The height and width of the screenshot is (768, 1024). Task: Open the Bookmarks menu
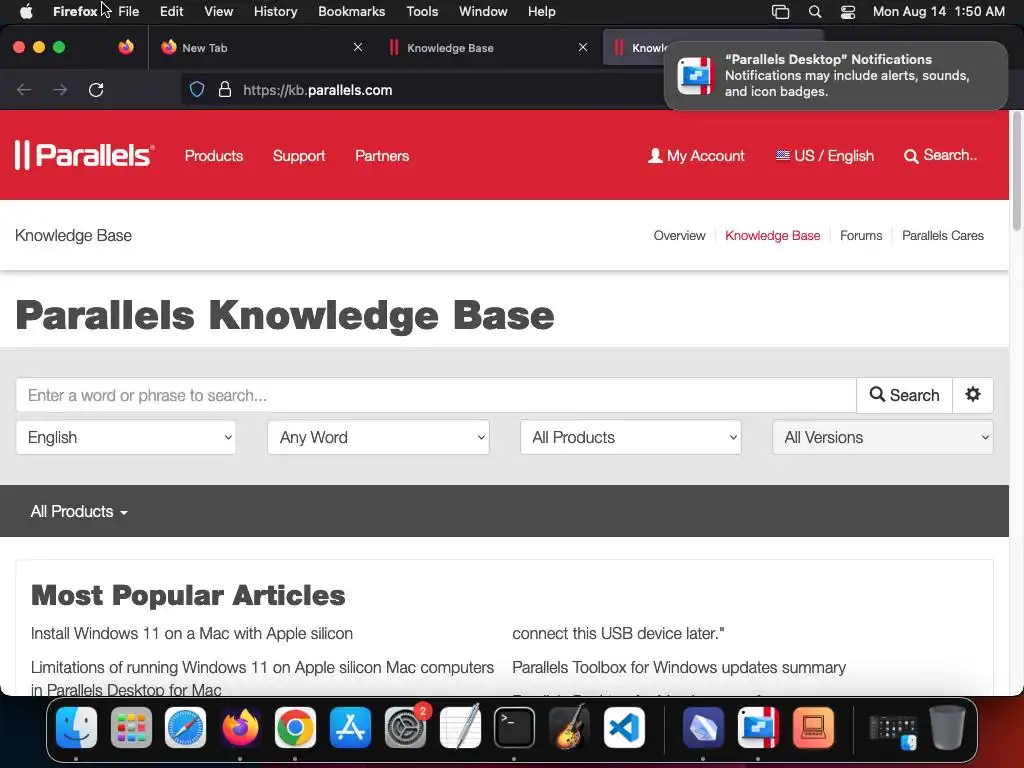(351, 11)
